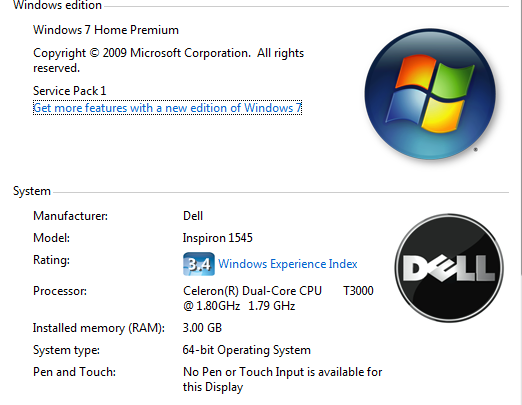Open the Windows Experience Index link

[288, 264]
